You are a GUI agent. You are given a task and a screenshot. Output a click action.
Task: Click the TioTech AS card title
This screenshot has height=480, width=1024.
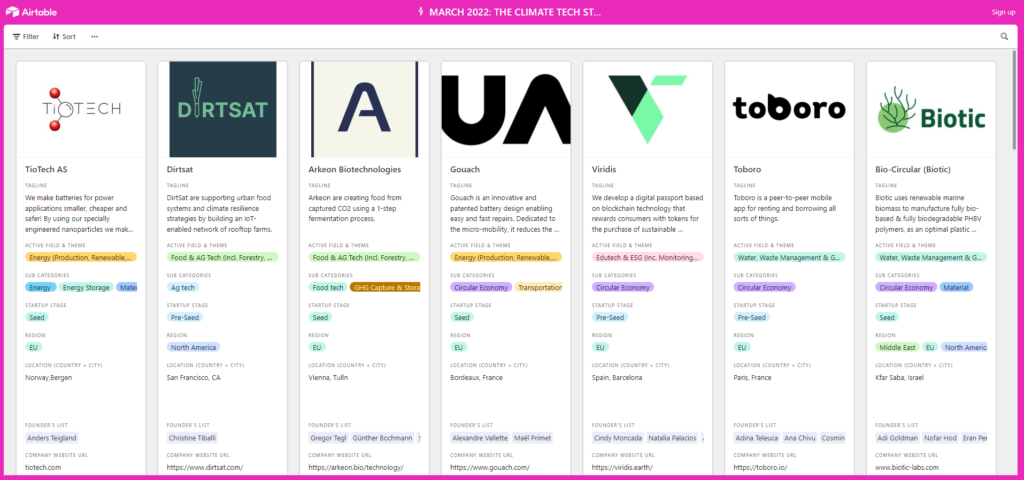[46, 170]
